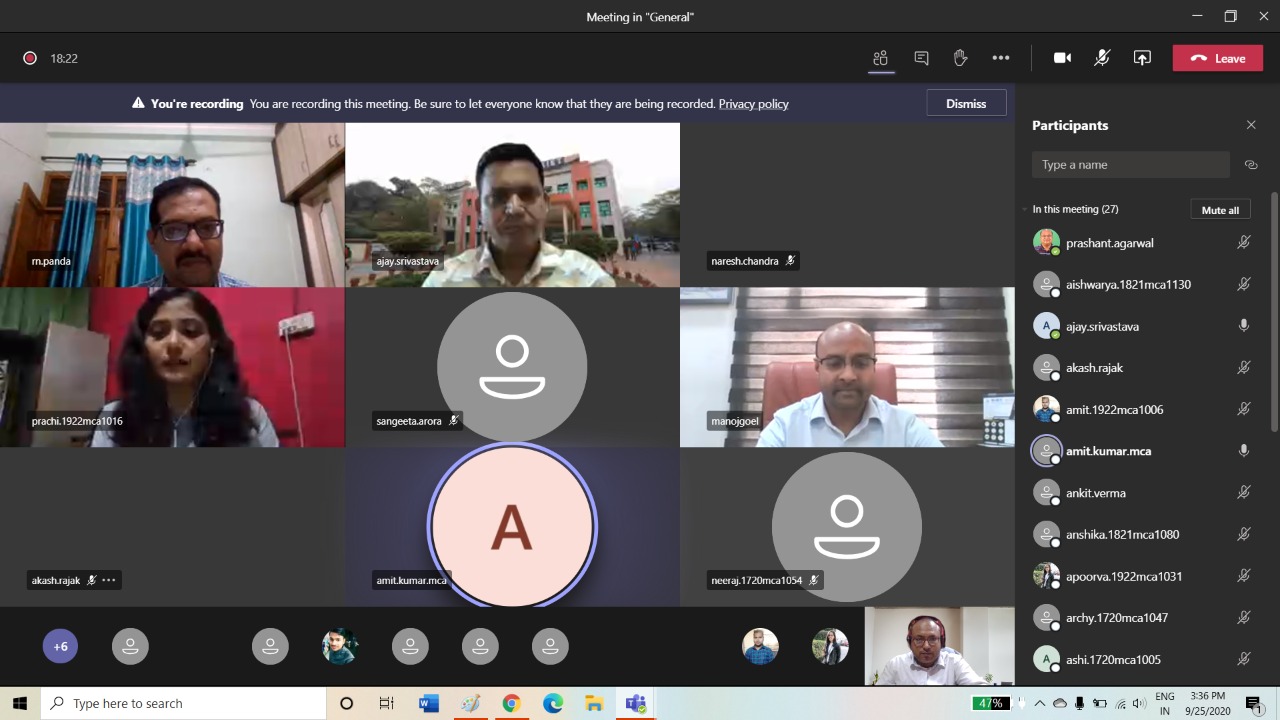The image size is (1280, 720).
Task: Open the conversation chat icon
Action: click(x=921, y=58)
